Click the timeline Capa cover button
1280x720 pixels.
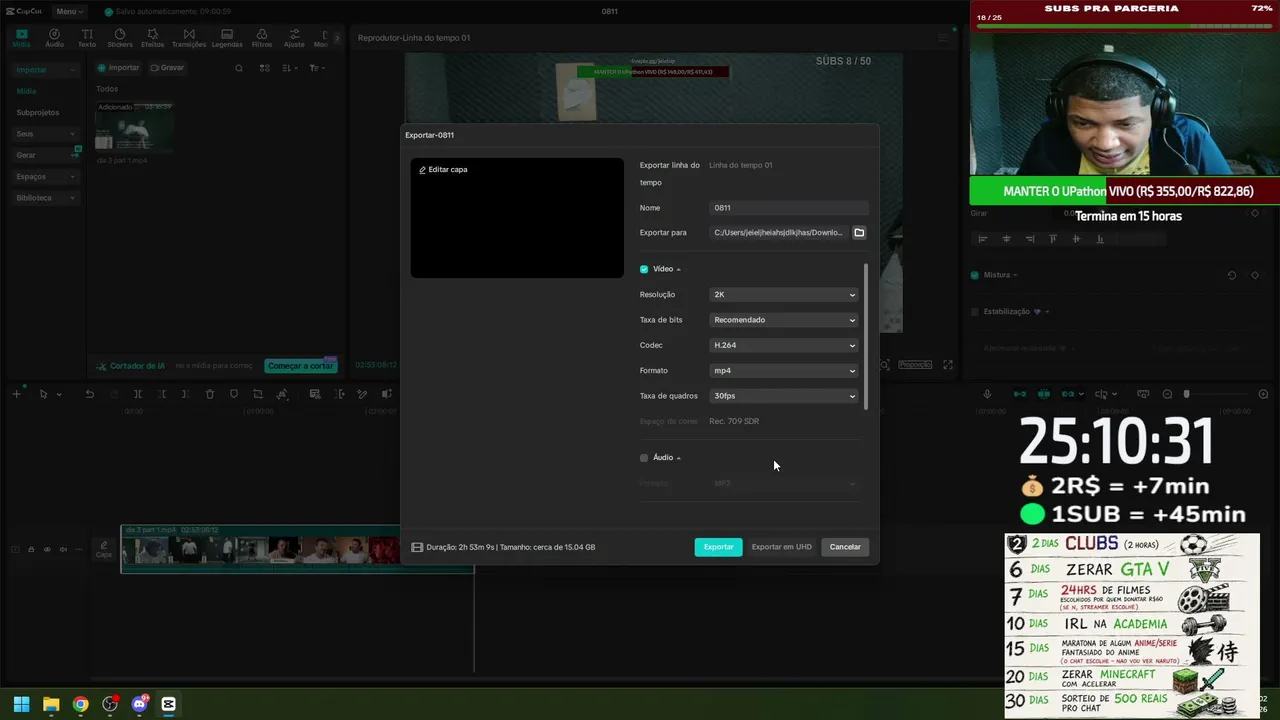click(x=103, y=549)
